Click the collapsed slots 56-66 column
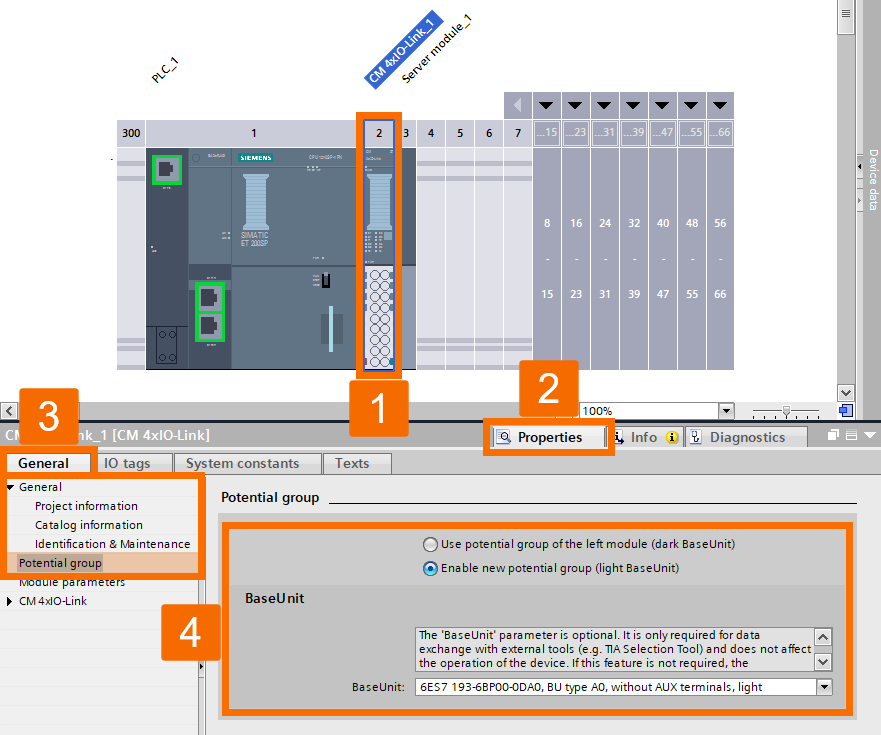 tap(720, 258)
